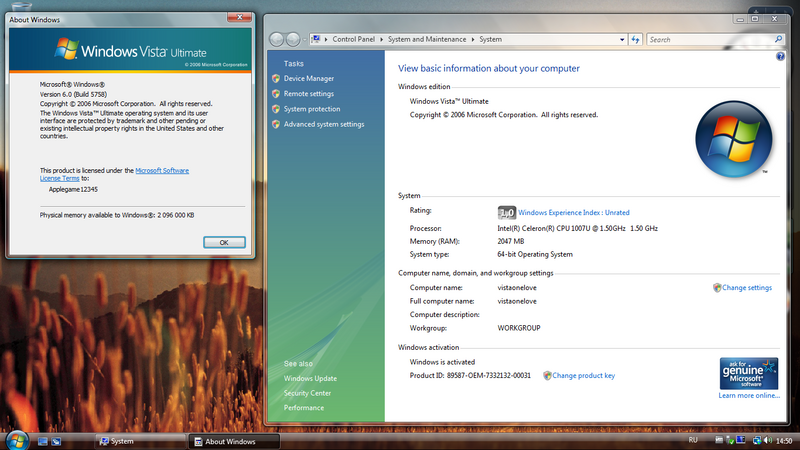Open Security Center under See also

307,393
